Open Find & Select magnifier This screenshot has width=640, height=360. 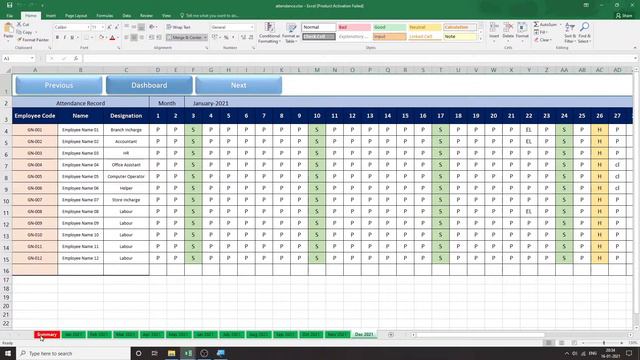584,33
